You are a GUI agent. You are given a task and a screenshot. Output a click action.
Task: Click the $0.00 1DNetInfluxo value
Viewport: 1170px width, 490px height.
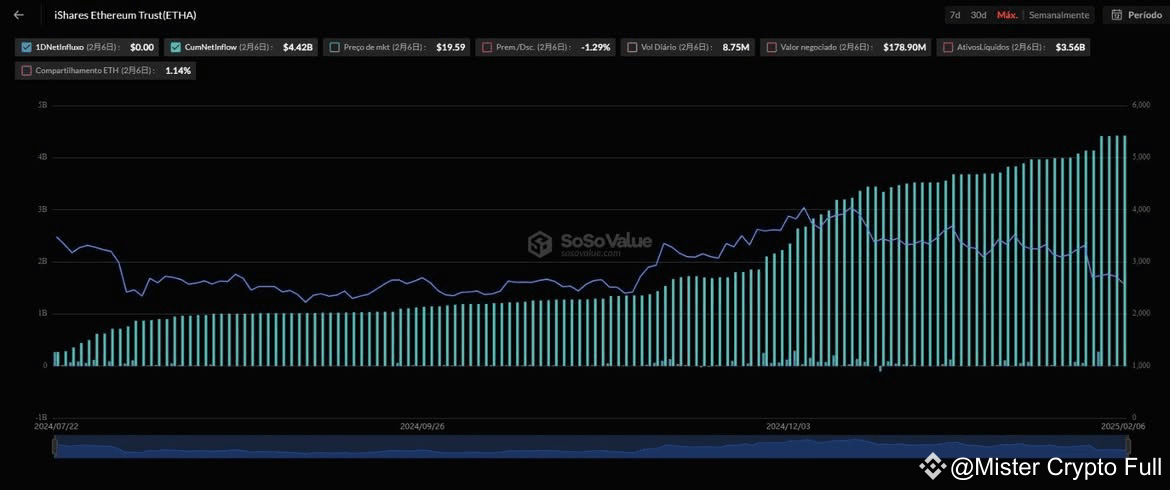point(142,47)
